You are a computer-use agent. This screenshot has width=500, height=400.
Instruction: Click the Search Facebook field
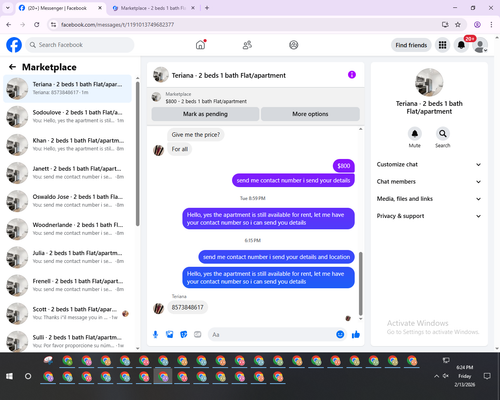(80, 45)
